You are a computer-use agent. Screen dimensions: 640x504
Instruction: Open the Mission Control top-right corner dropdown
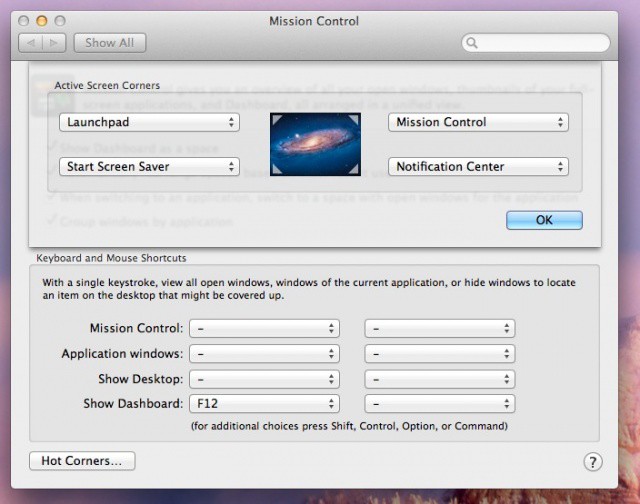pos(477,122)
